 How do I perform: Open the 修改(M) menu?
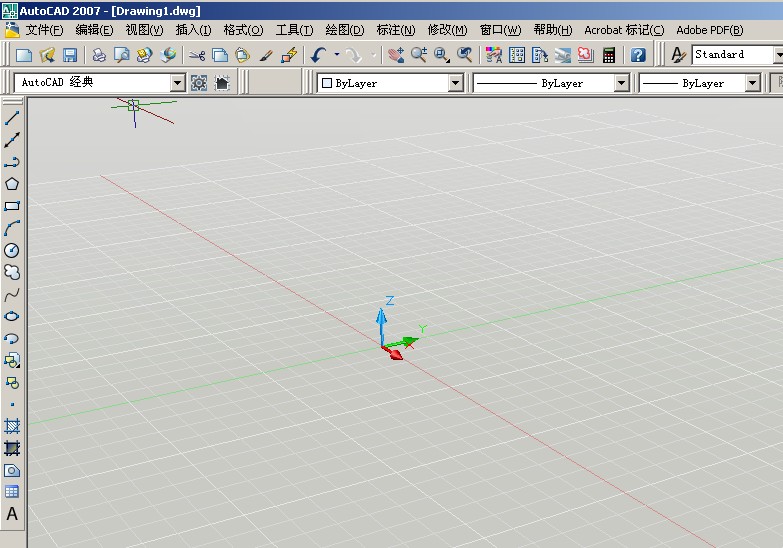[447, 30]
